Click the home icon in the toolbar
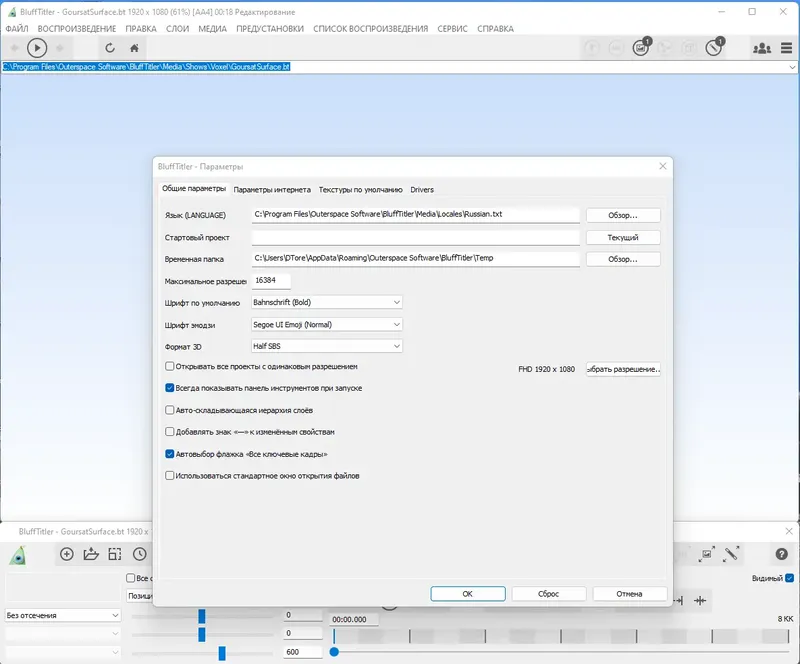The height and width of the screenshot is (664, 800). [134, 48]
